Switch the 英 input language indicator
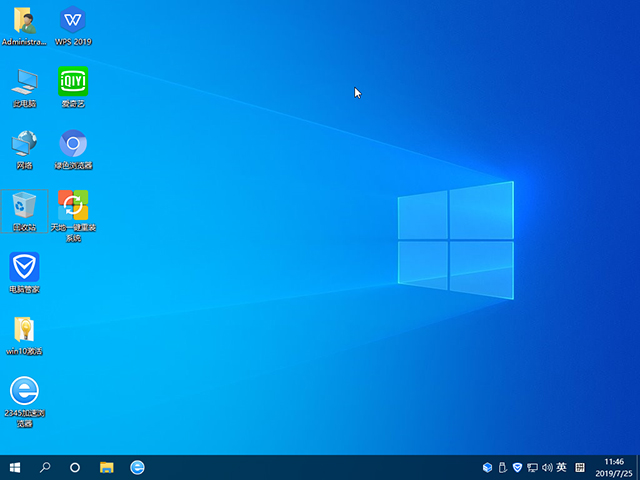The height and width of the screenshot is (480, 640). tap(562, 467)
